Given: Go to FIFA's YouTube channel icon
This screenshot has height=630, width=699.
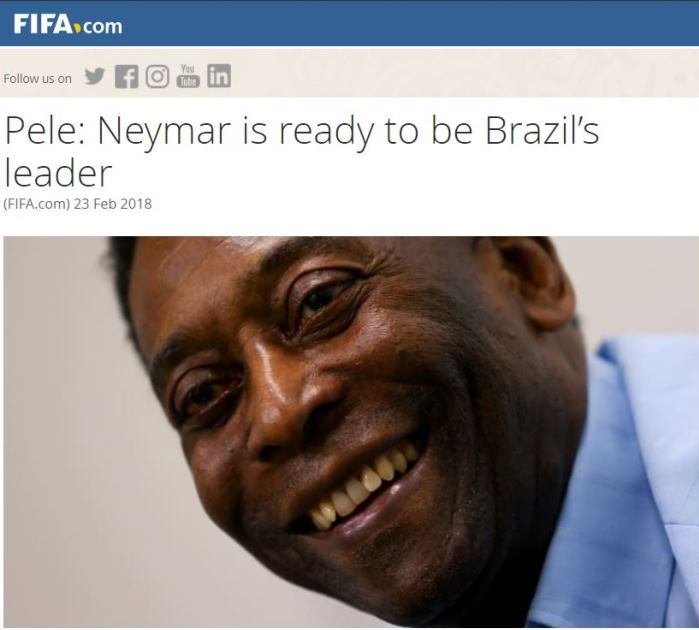Looking at the screenshot, I should click(x=188, y=76).
